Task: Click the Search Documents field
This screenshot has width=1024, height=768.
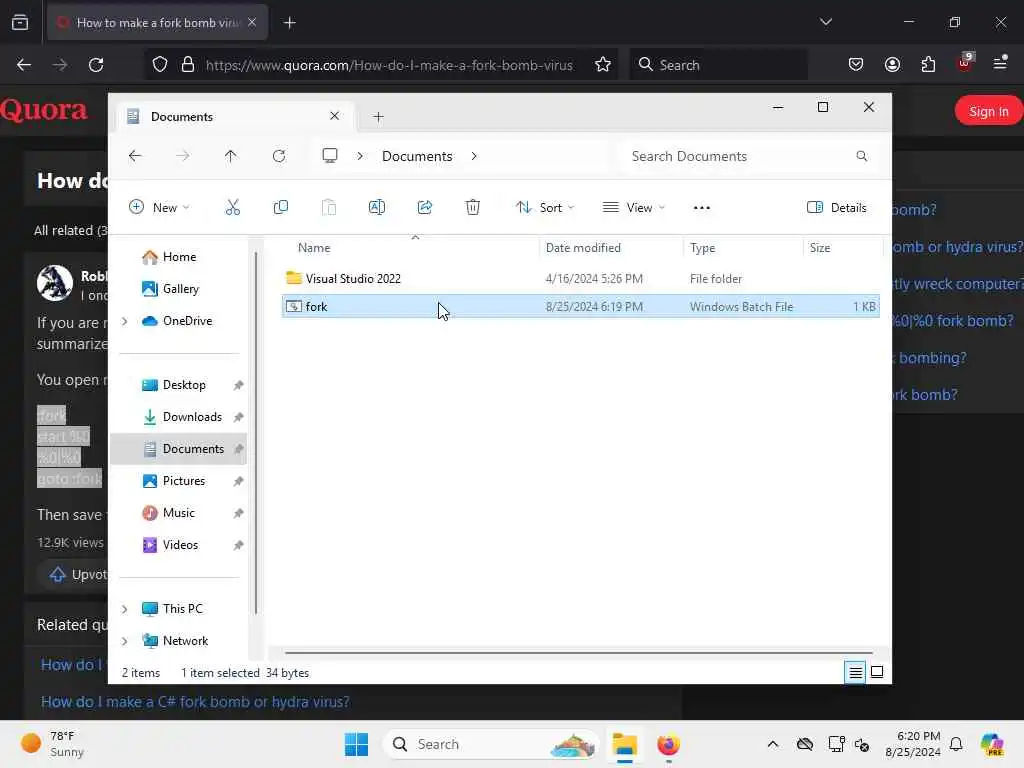Action: (x=748, y=156)
